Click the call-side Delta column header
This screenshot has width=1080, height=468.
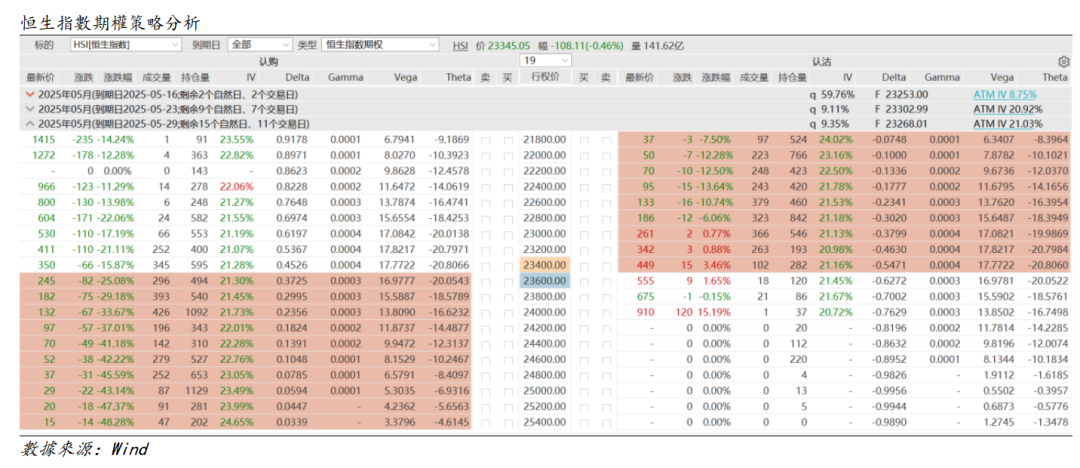point(298,78)
